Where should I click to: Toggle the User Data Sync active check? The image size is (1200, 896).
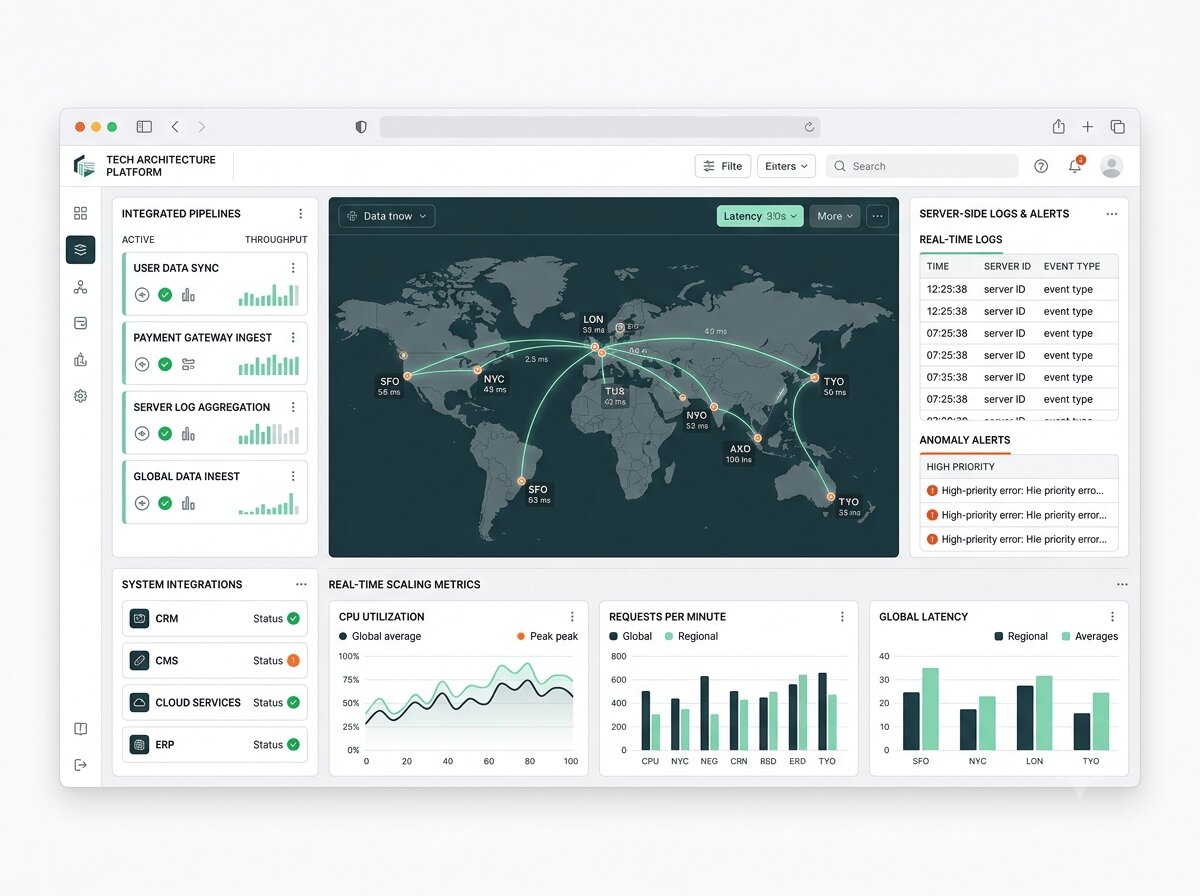click(x=165, y=295)
